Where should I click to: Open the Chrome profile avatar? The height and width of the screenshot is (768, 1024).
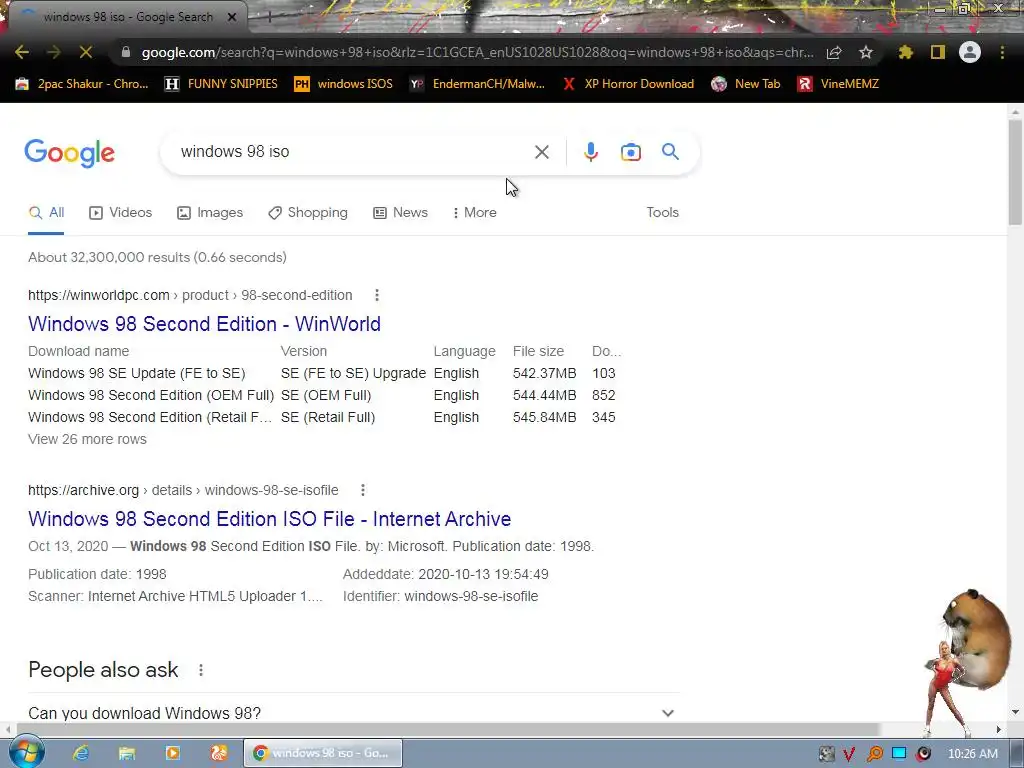(x=970, y=52)
